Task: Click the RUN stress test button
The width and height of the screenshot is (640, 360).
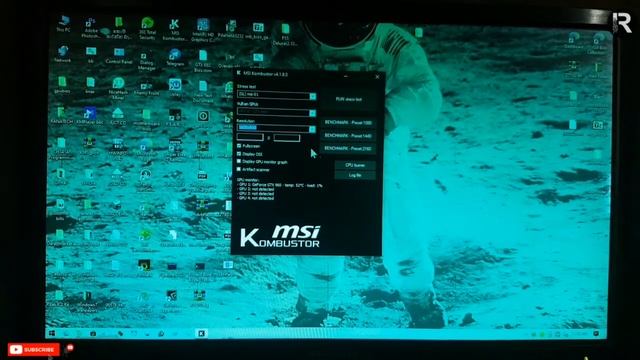Action: click(x=348, y=99)
